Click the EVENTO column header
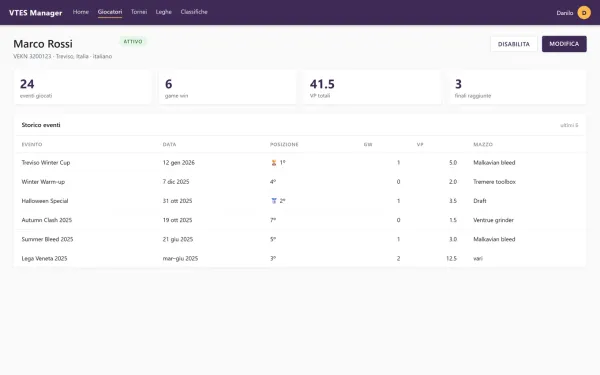 (x=32, y=145)
